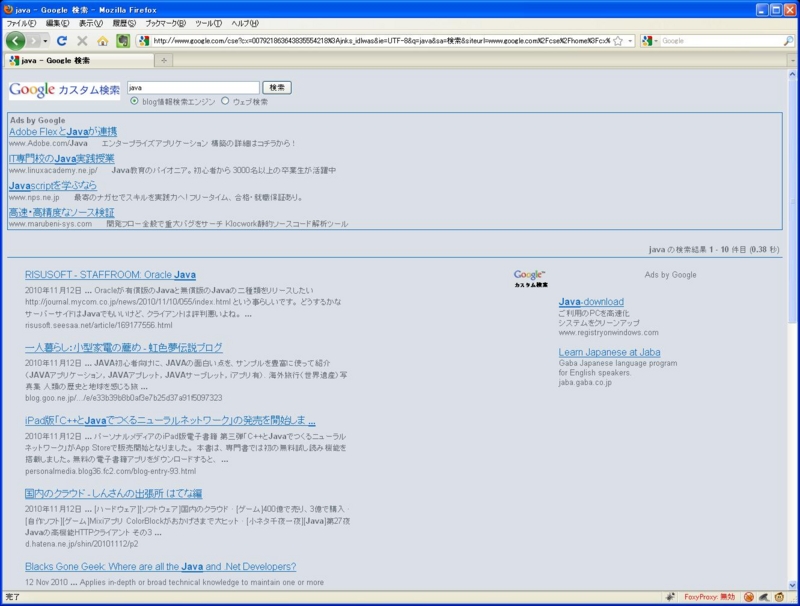This screenshot has height=606, width=800.
Task: Click the 検索 search button
Action: (277, 88)
